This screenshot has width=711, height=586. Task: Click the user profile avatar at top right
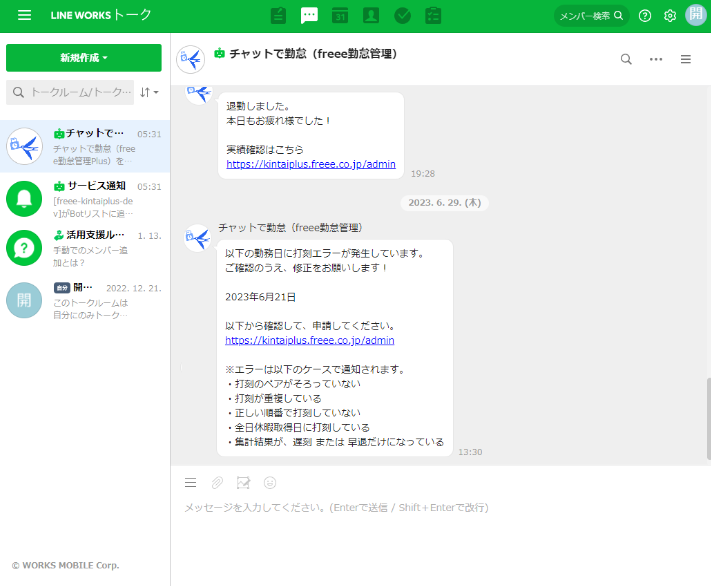(696, 15)
